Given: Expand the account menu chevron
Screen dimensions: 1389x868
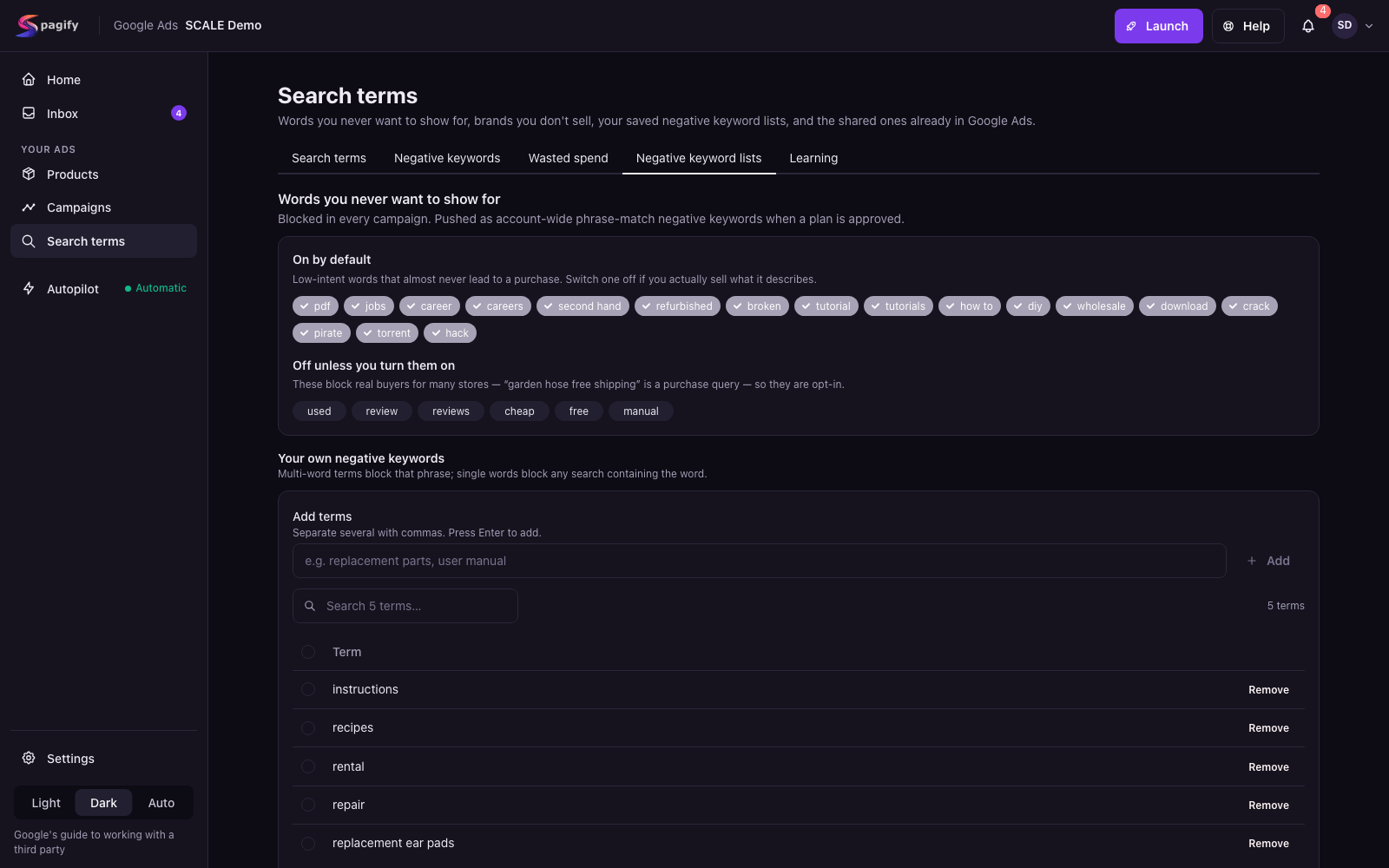Looking at the screenshot, I should click(x=1369, y=26).
